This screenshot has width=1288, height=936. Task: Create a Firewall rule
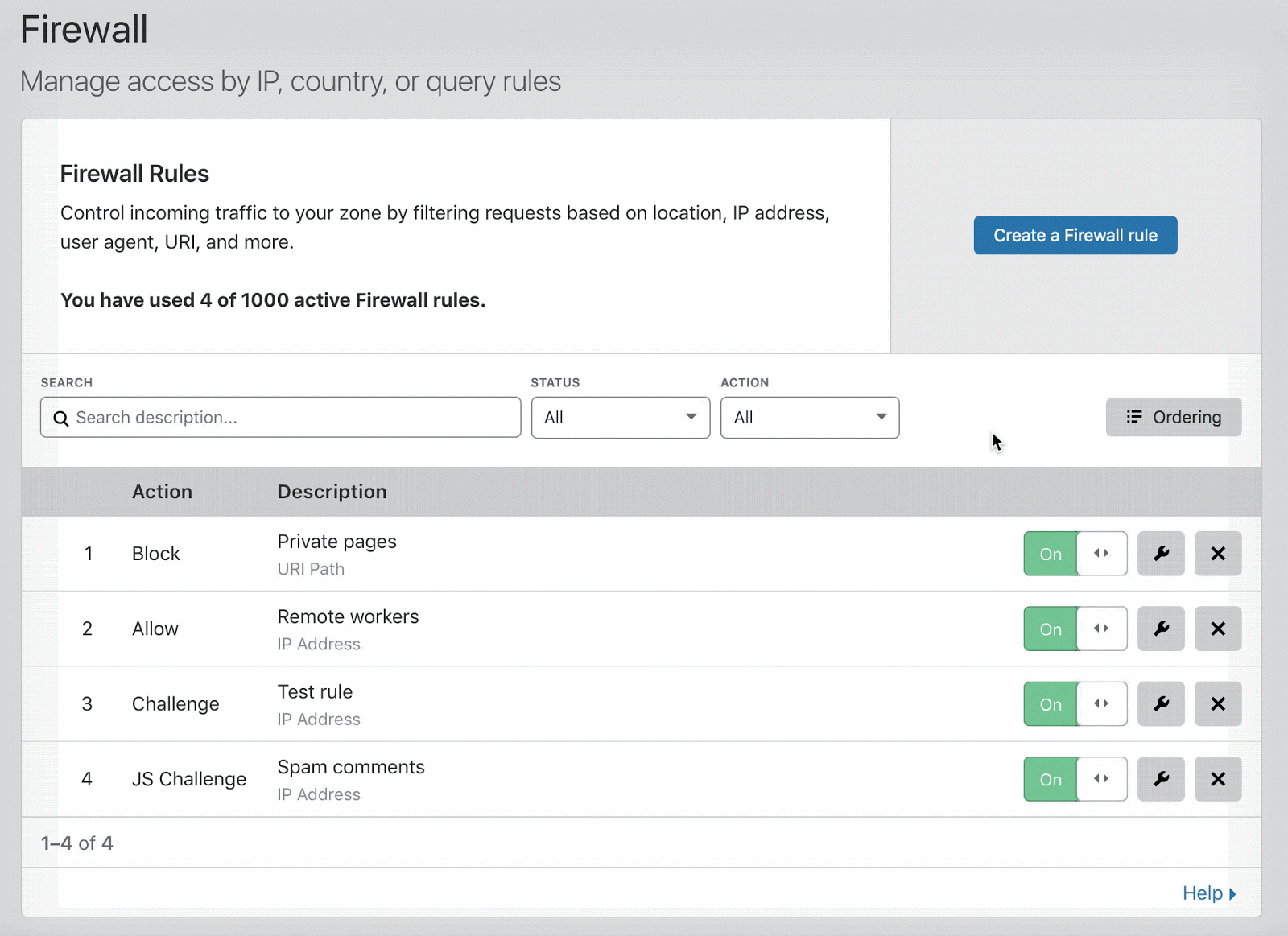[x=1075, y=235]
